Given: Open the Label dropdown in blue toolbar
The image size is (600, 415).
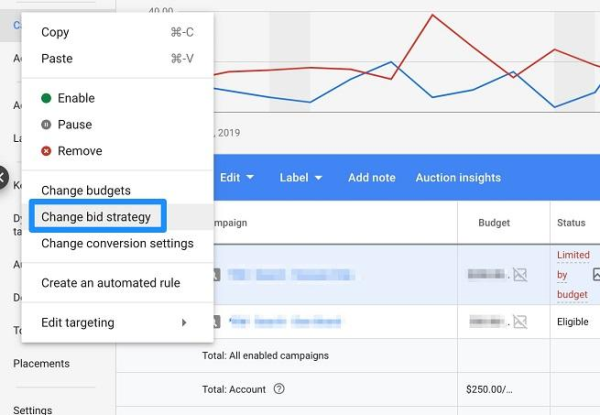Looking at the screenshot, I should [300, 178].
